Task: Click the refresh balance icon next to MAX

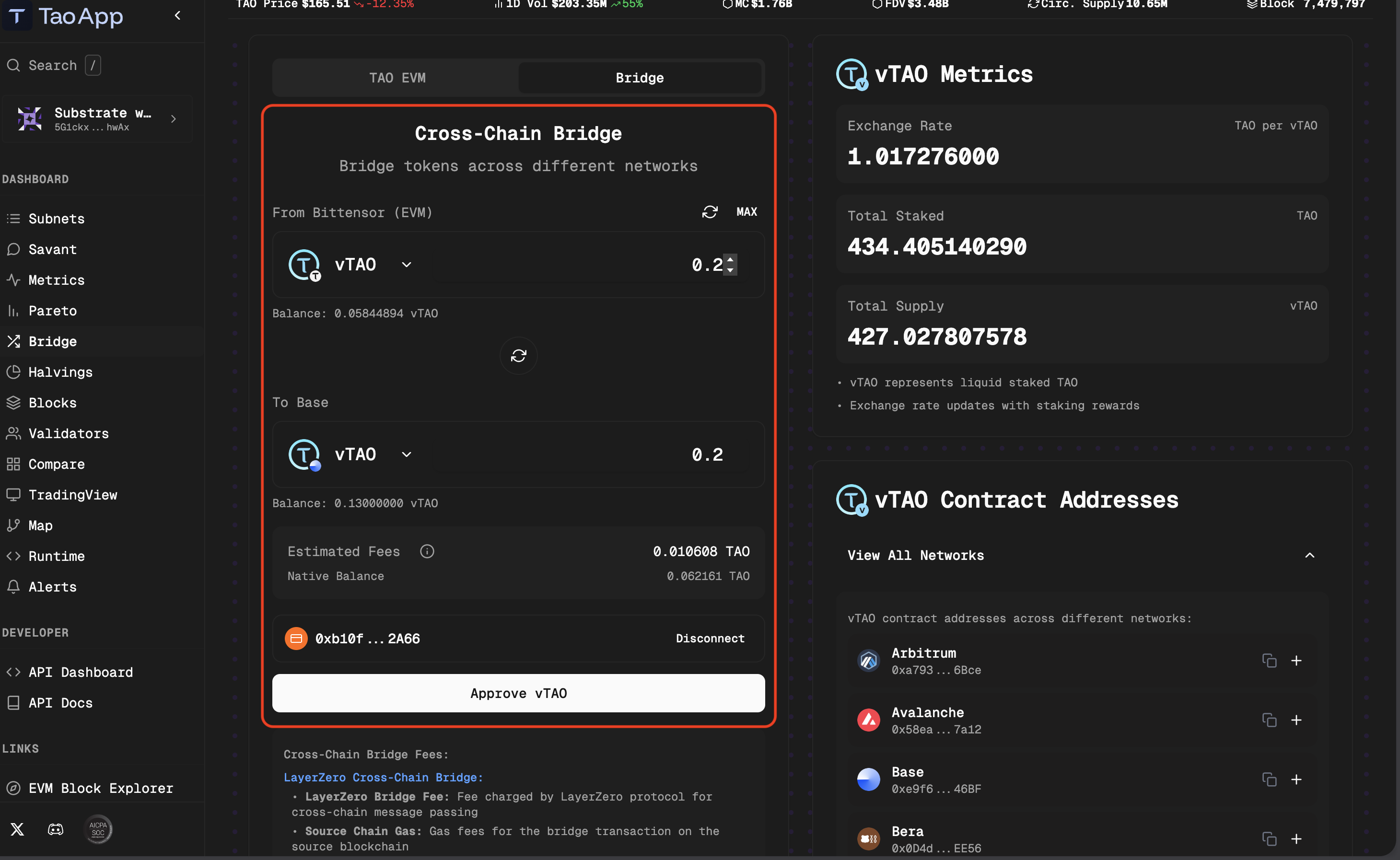Action: 710,211
